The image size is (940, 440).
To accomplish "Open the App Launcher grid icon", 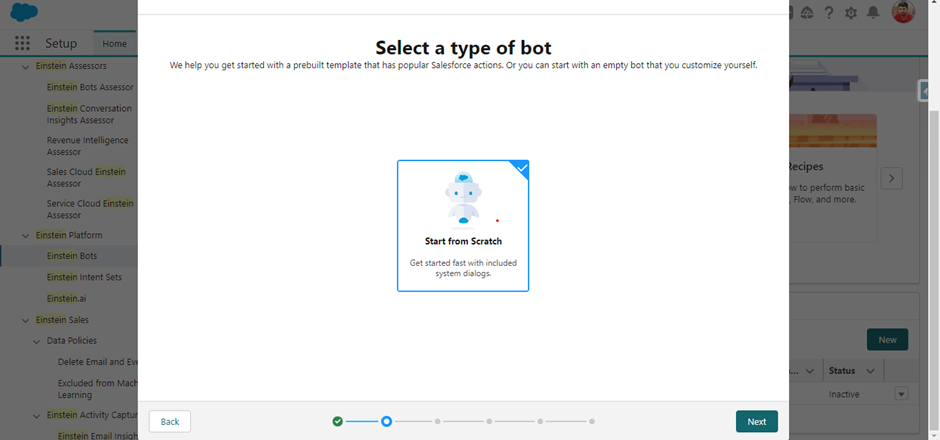I will [x=22, y=43].
